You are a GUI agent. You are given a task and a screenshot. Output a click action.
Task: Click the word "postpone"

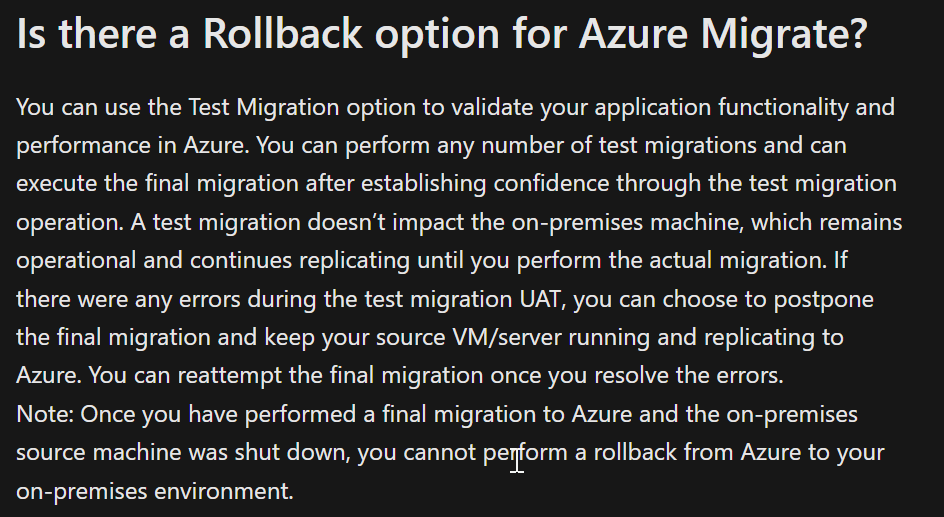click(x=824, y=300)
